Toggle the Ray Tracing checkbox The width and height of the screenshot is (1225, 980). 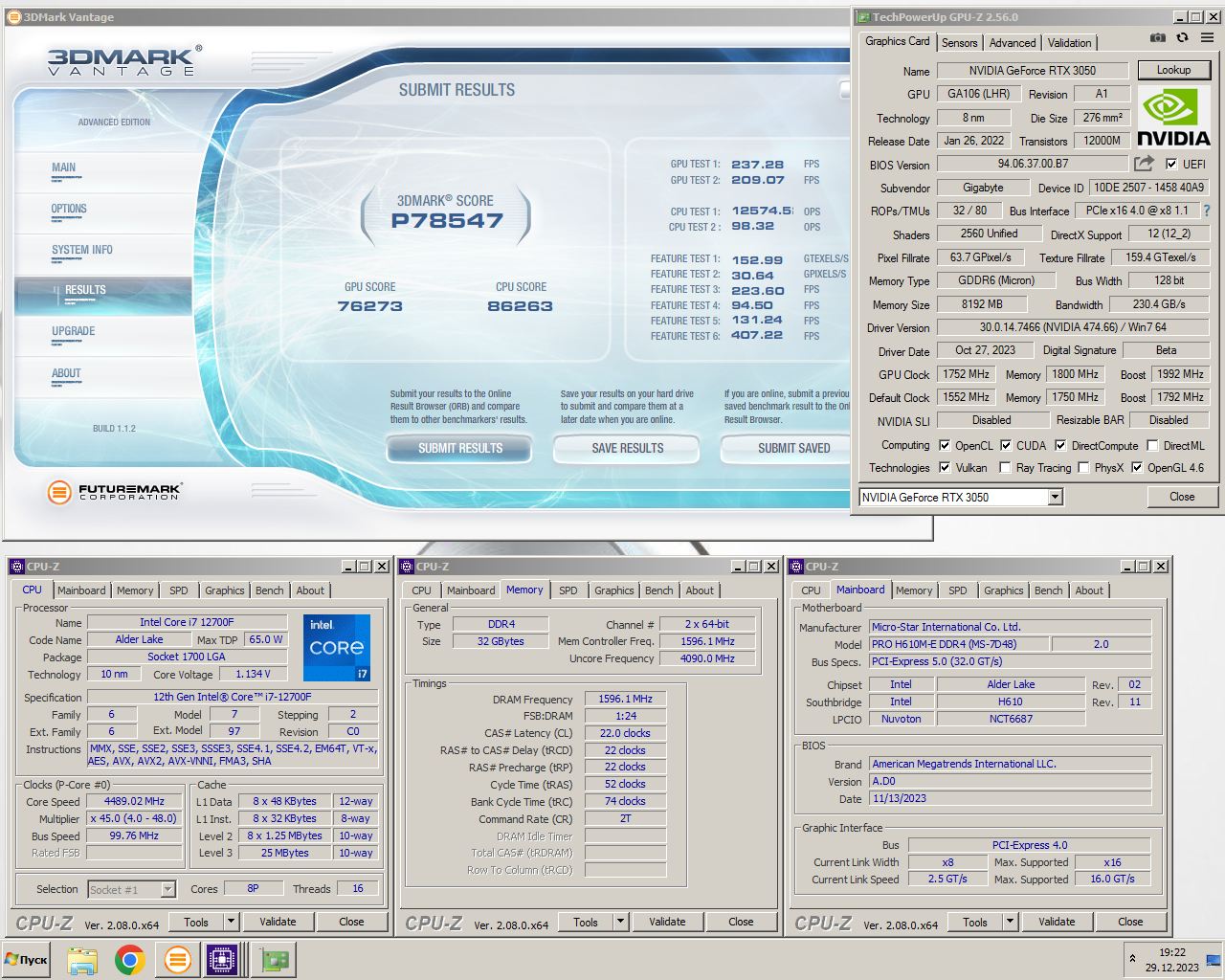pyautogui.click(x=1005, y=467)
